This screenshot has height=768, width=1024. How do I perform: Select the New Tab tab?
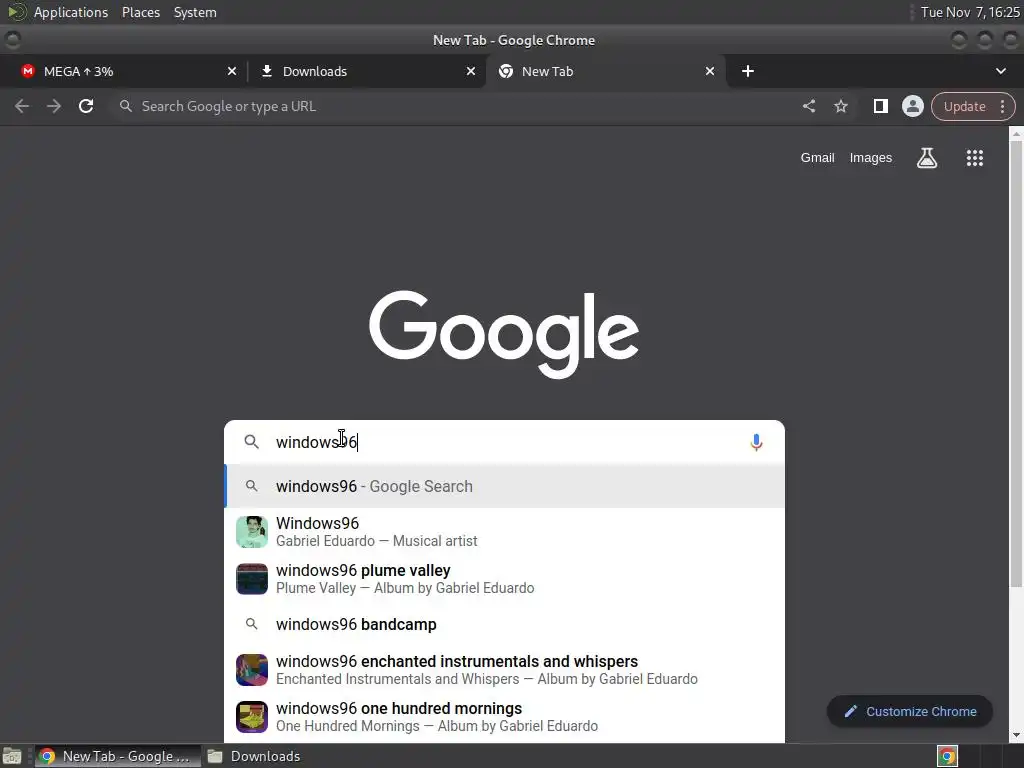click(x=605, y=71)
